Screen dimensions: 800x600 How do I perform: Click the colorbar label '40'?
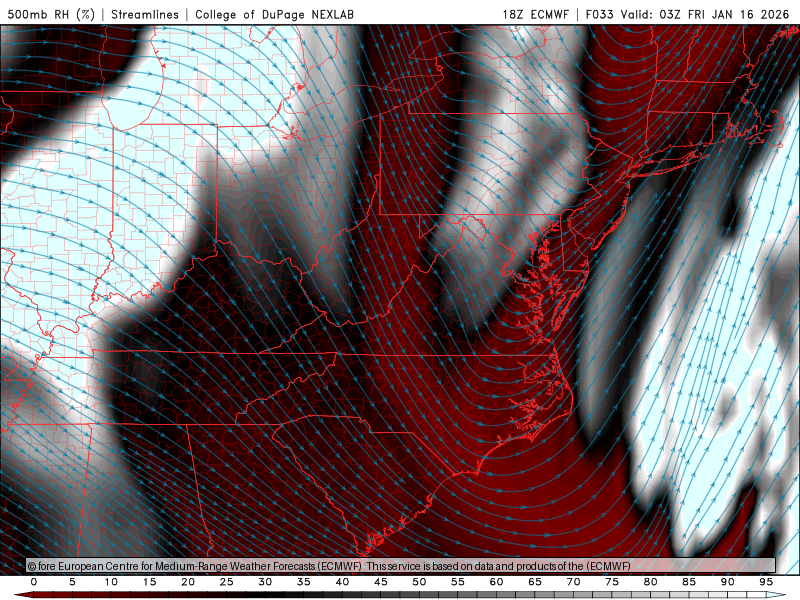pos(342,582)
